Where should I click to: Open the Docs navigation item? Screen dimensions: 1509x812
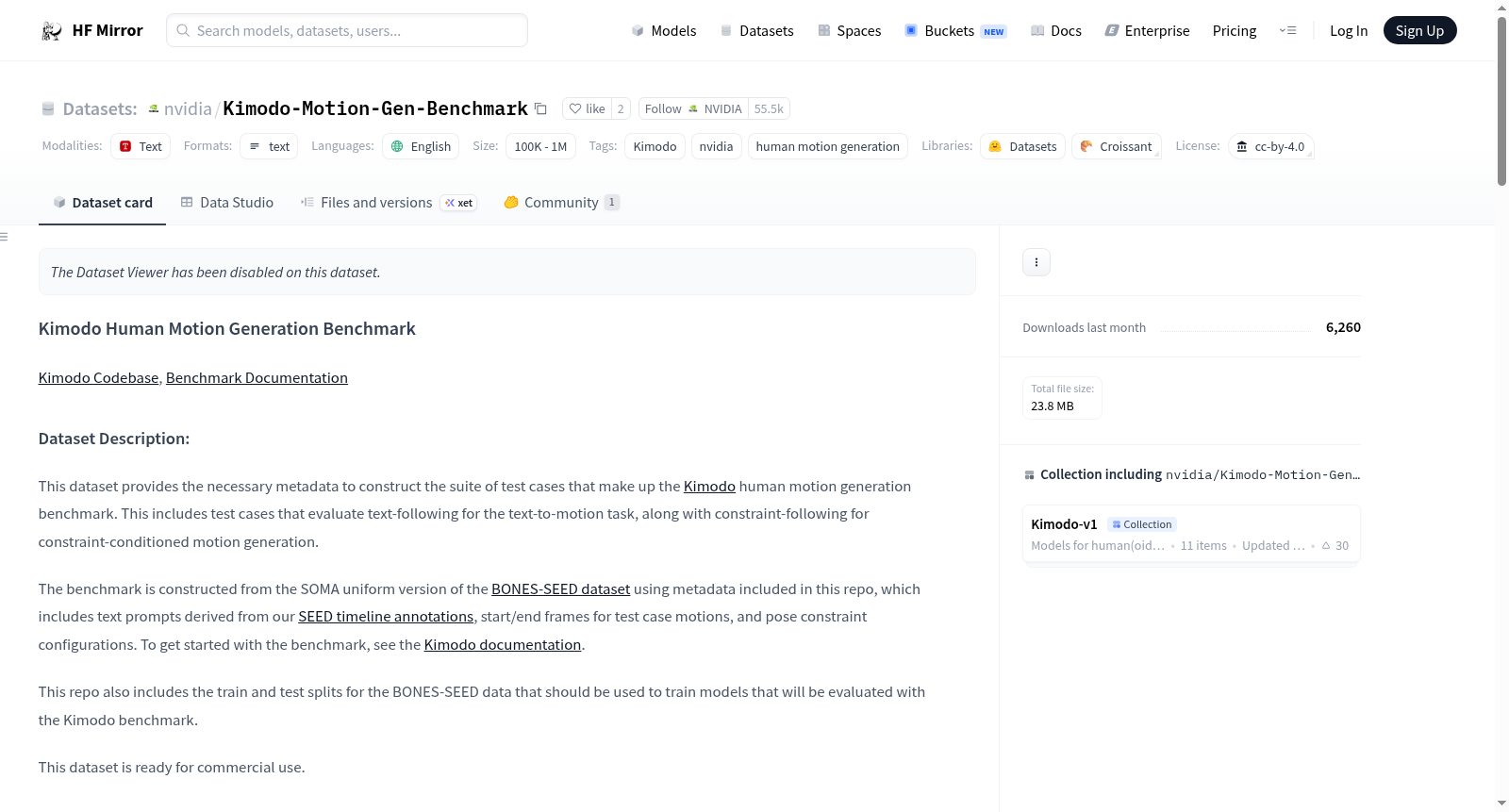(1055, 30)
